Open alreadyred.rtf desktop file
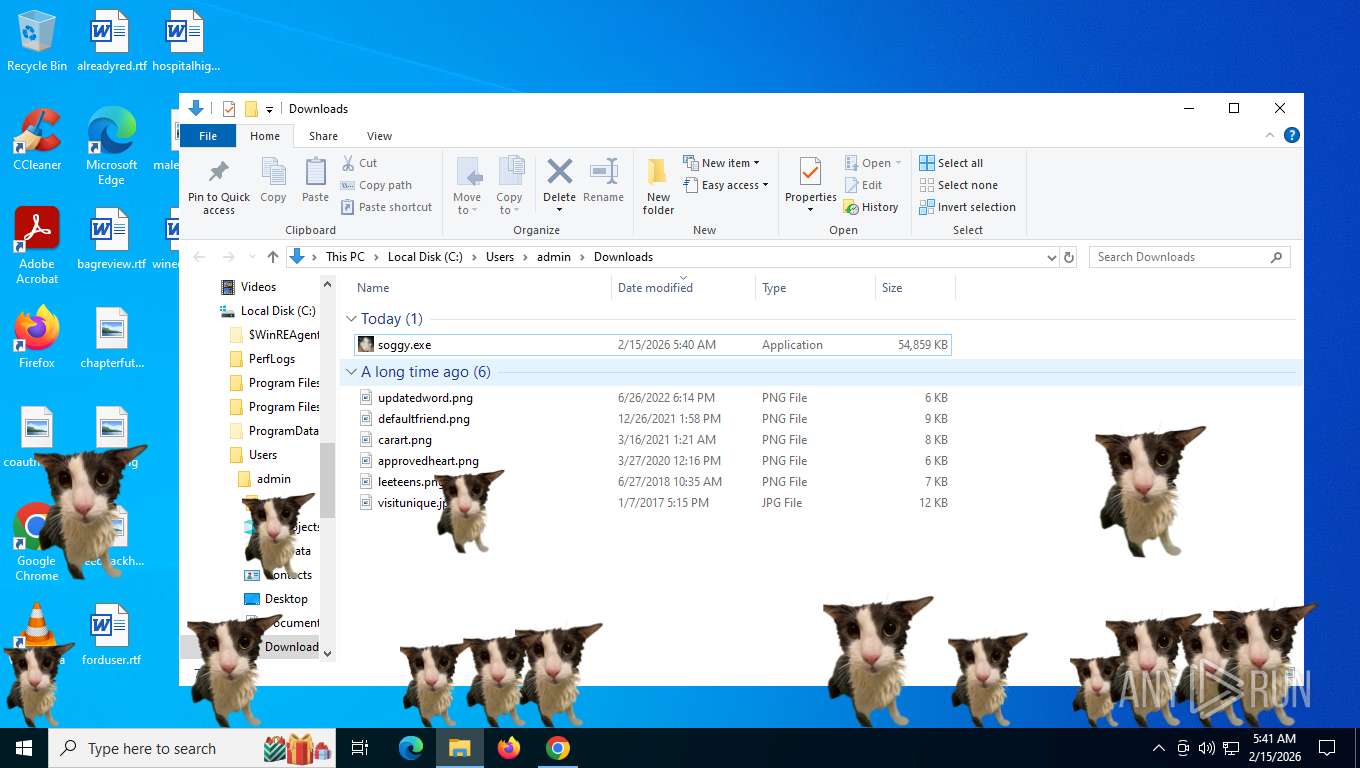 [111, 41]
